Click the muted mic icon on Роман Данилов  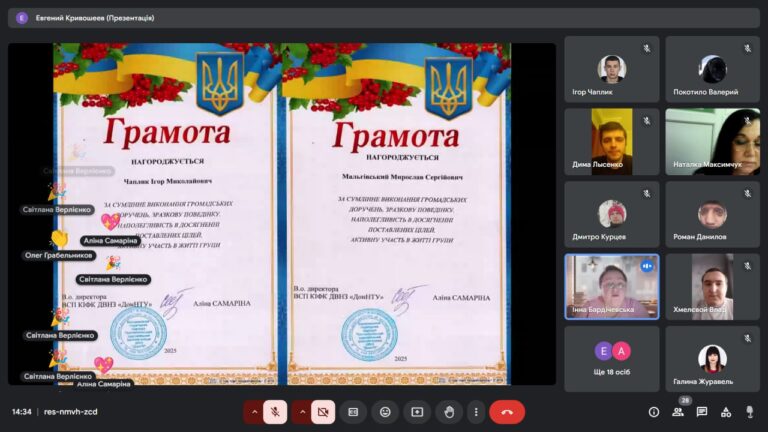747,193
